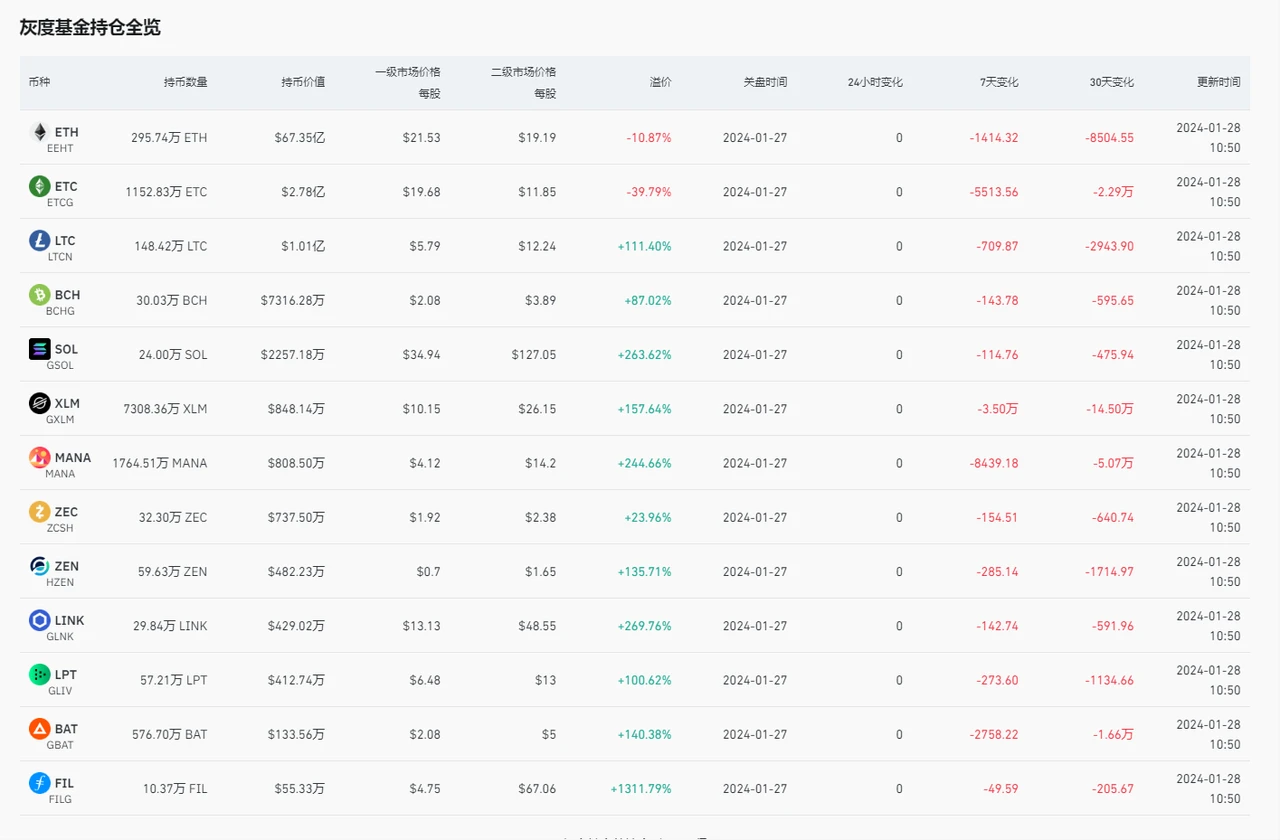This screenshot has height=840, width=1280.
Task: Select the Decentraland MANA icon
Action: [x=40, y=457]
